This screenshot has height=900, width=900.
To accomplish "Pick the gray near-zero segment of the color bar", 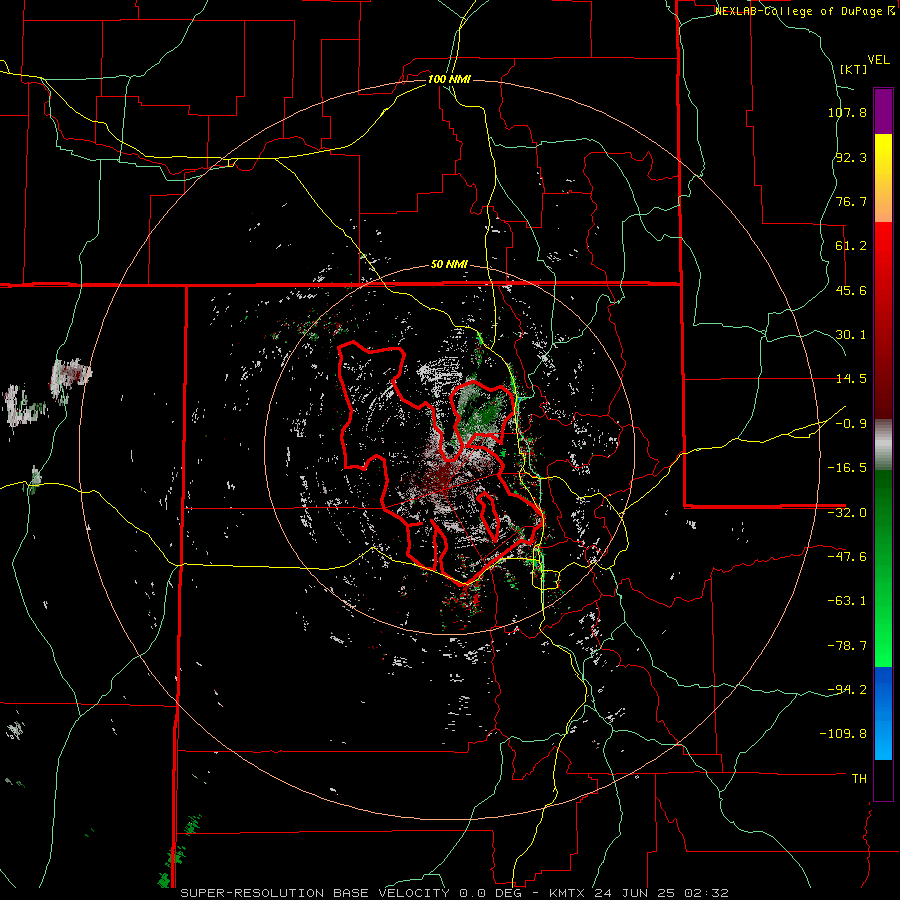I will 883,444.
